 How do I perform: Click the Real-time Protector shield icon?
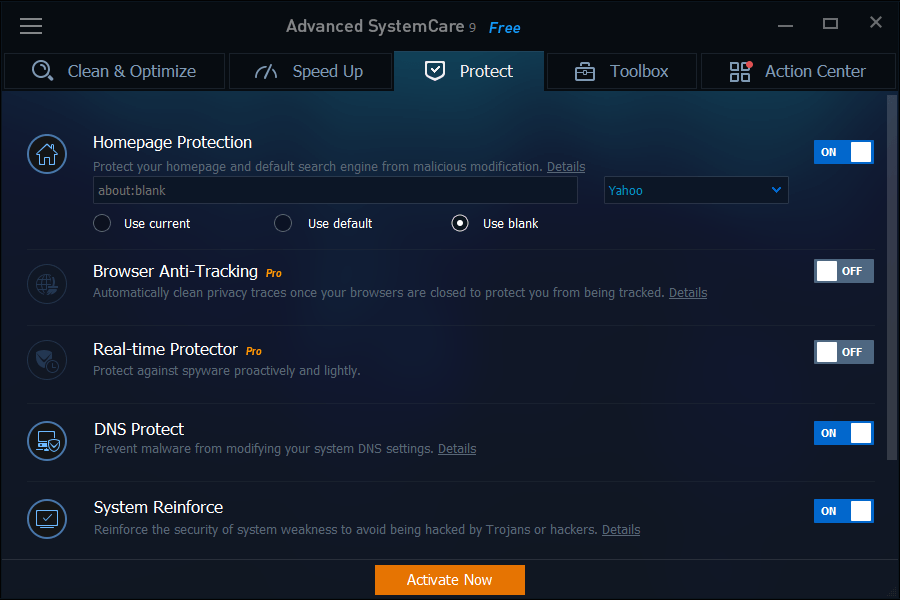pos(47,360)
